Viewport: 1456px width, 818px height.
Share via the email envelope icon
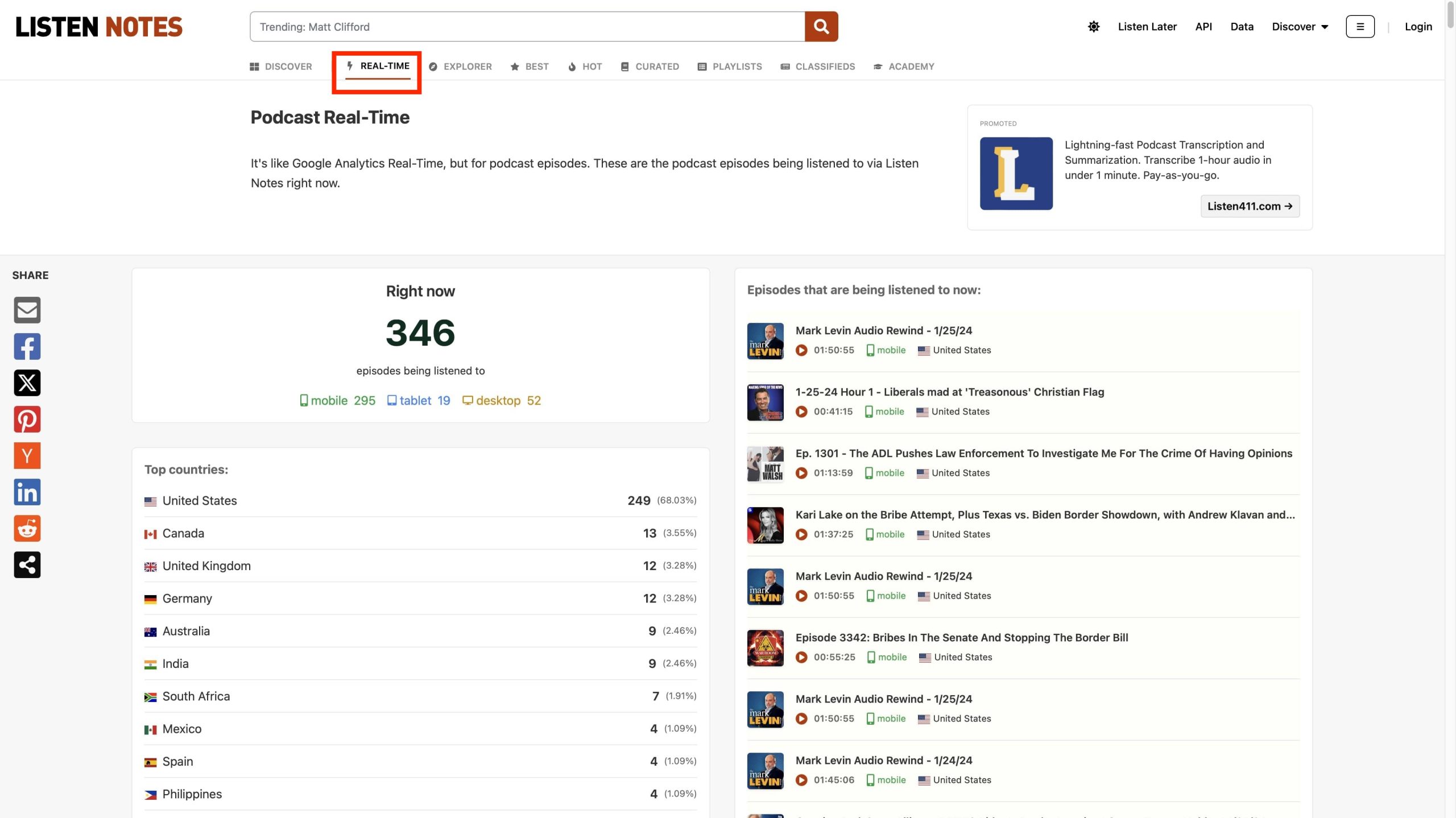coord(27,310)
